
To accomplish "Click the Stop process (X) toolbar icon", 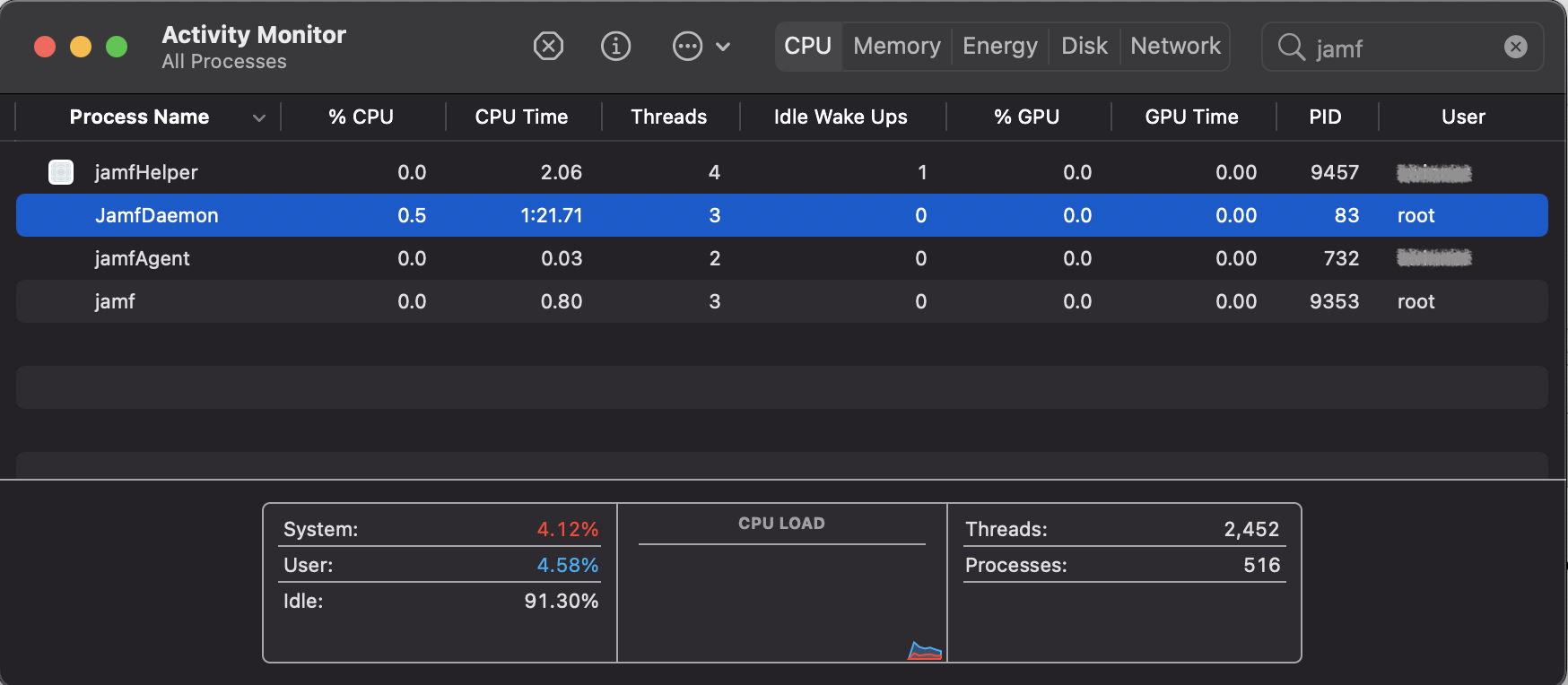I will (x=548, y=46).
